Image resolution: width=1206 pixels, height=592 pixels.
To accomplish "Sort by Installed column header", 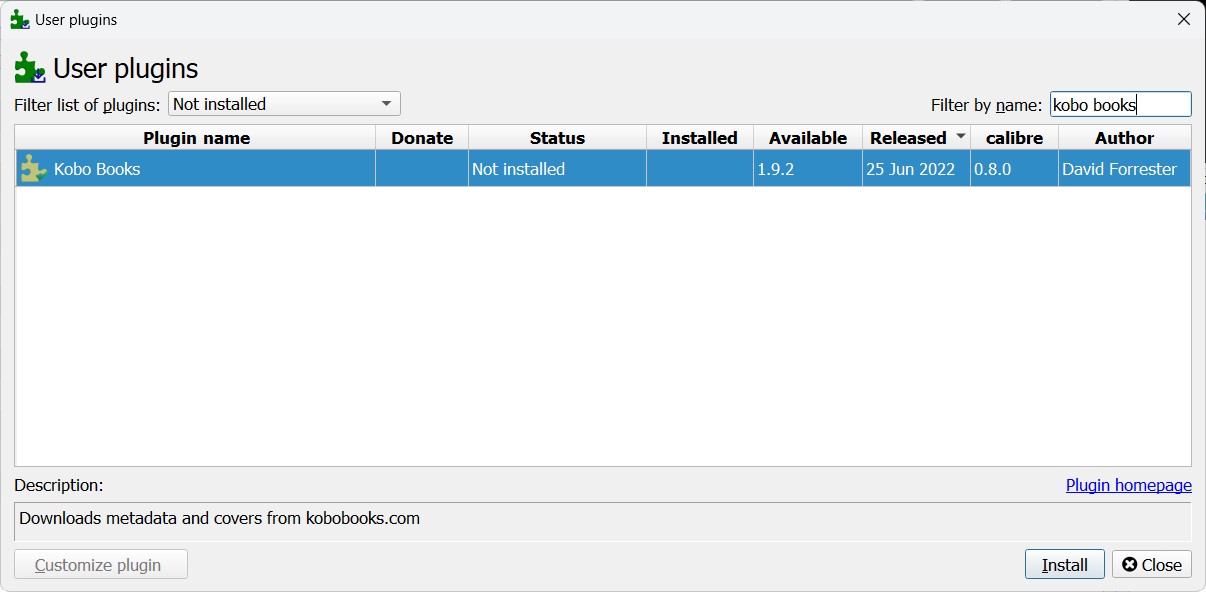I will coord(700,138).
